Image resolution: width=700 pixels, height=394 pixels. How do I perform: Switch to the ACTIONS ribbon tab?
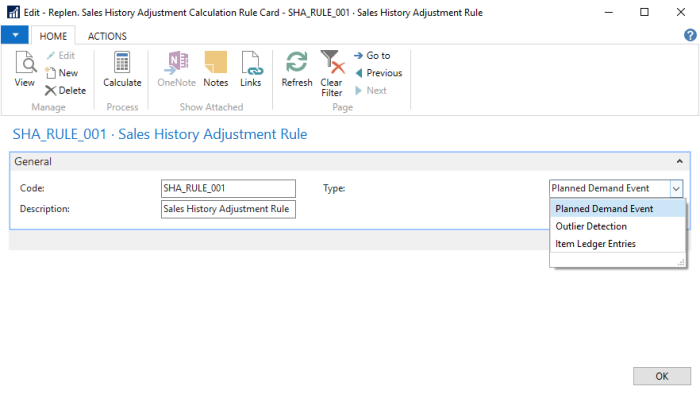107,36
